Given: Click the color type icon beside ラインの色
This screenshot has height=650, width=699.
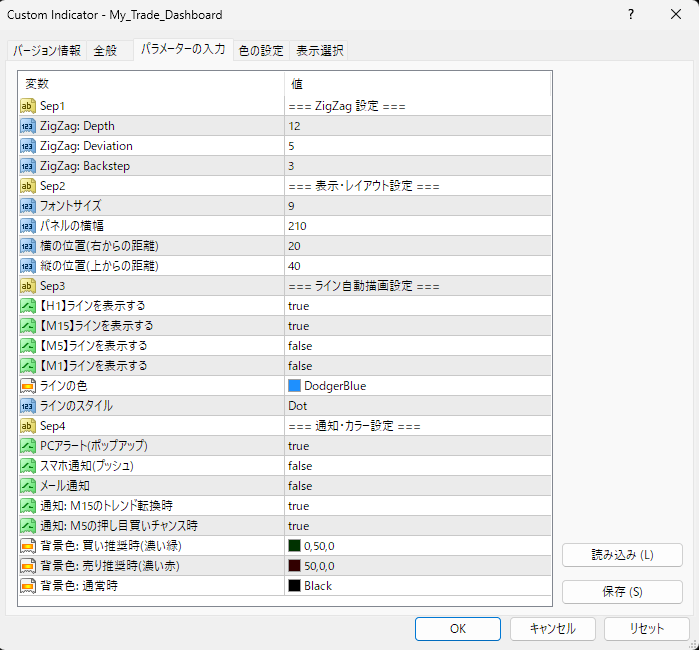Looking at the screenshot, I should (28, 386).
